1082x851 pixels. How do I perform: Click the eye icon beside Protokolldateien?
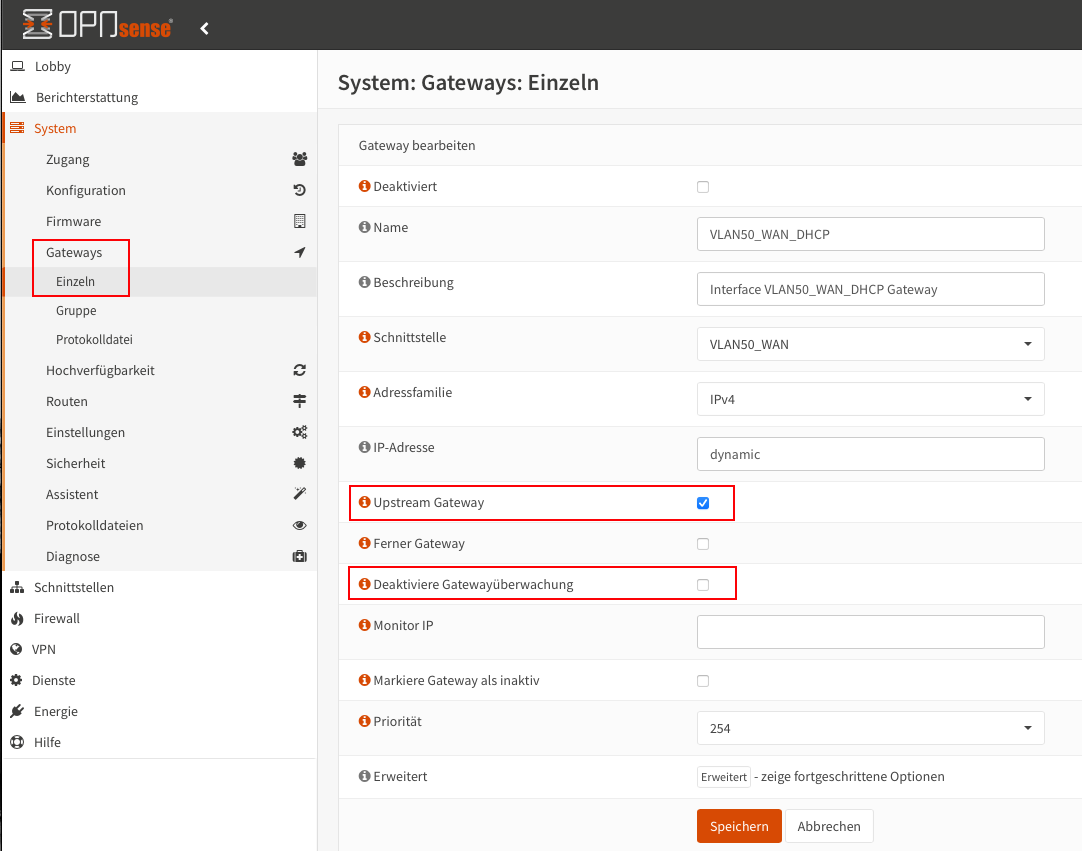coord(299,525)
